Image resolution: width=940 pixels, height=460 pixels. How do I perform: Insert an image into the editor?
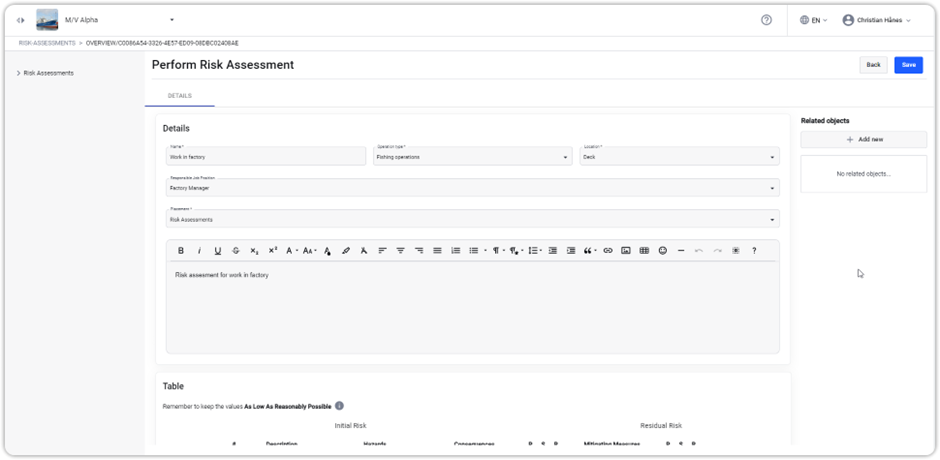pos(626,251)
